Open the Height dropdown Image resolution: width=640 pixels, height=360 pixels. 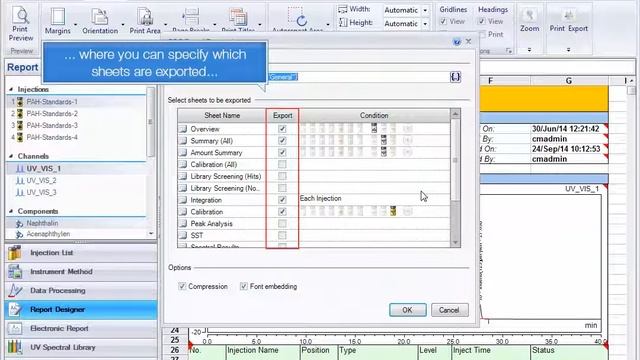coord(425,24)
